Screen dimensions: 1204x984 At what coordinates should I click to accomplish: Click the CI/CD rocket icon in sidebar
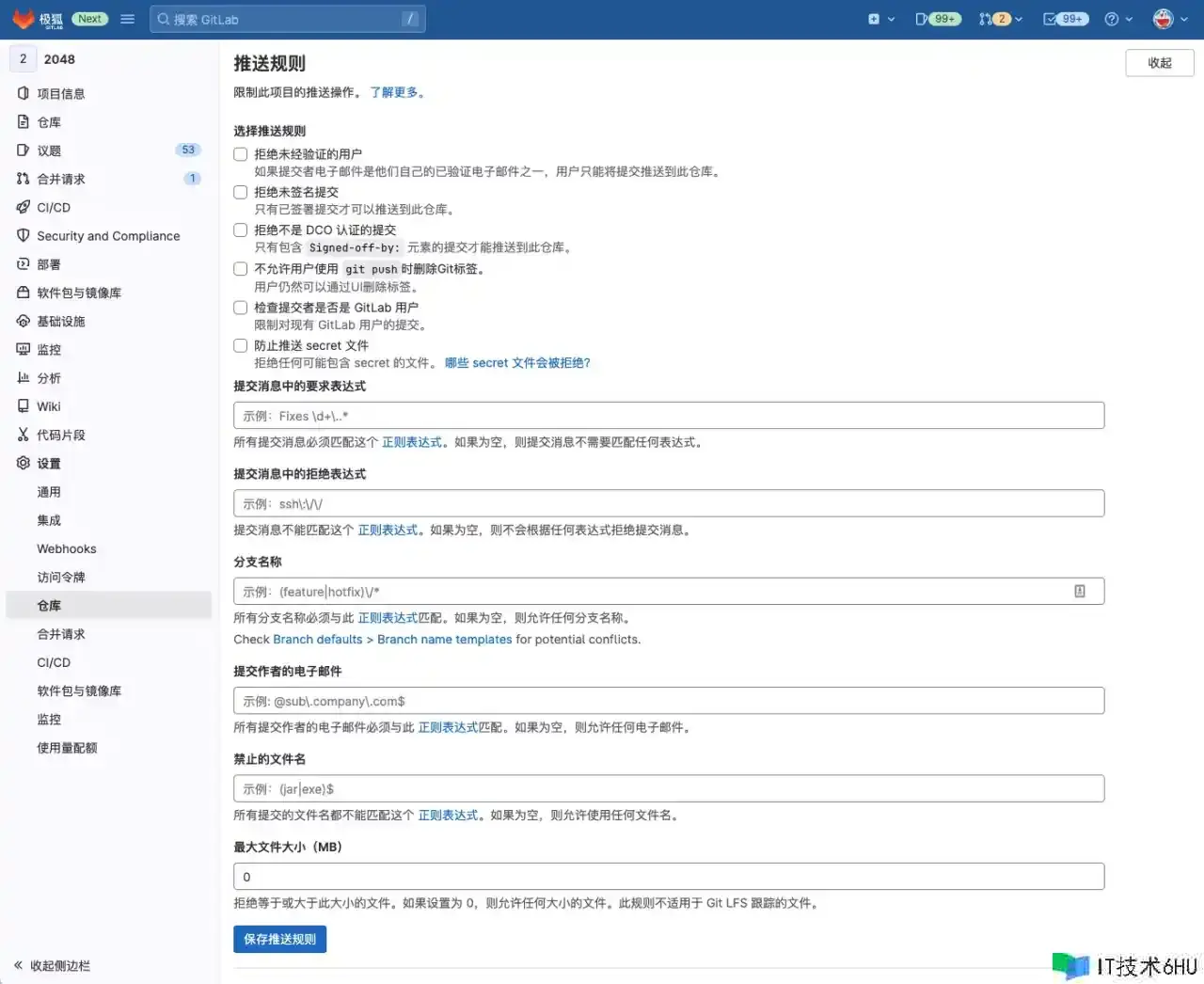[24, 207]
